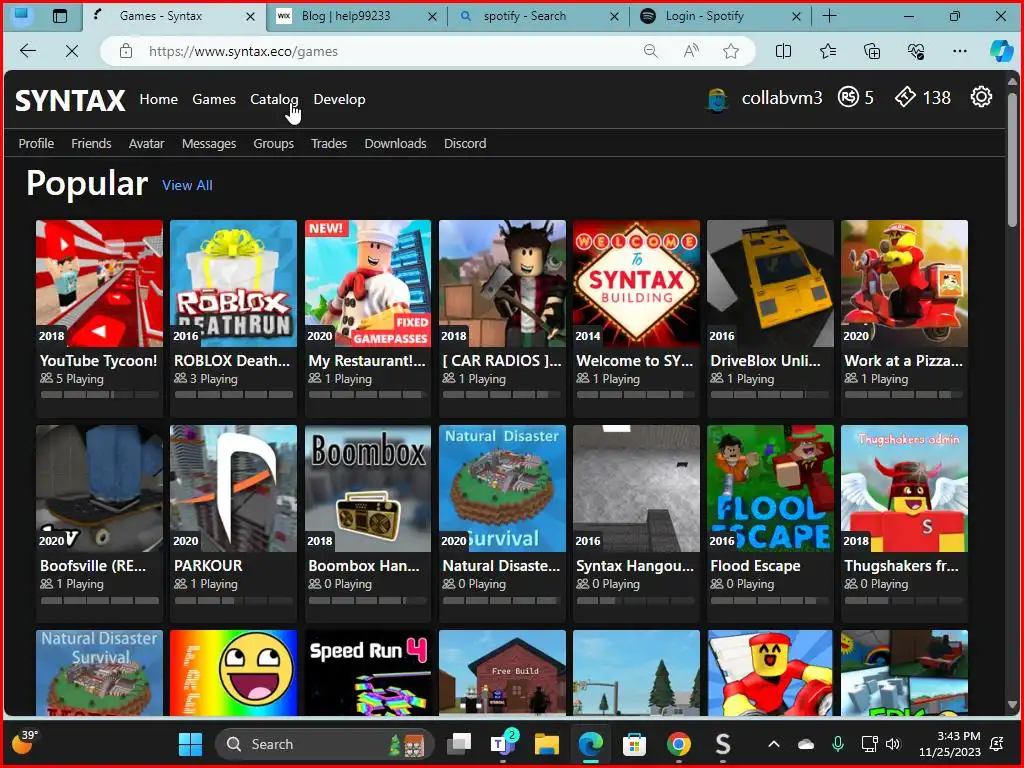Open Windows Start menu

point(190,744)
